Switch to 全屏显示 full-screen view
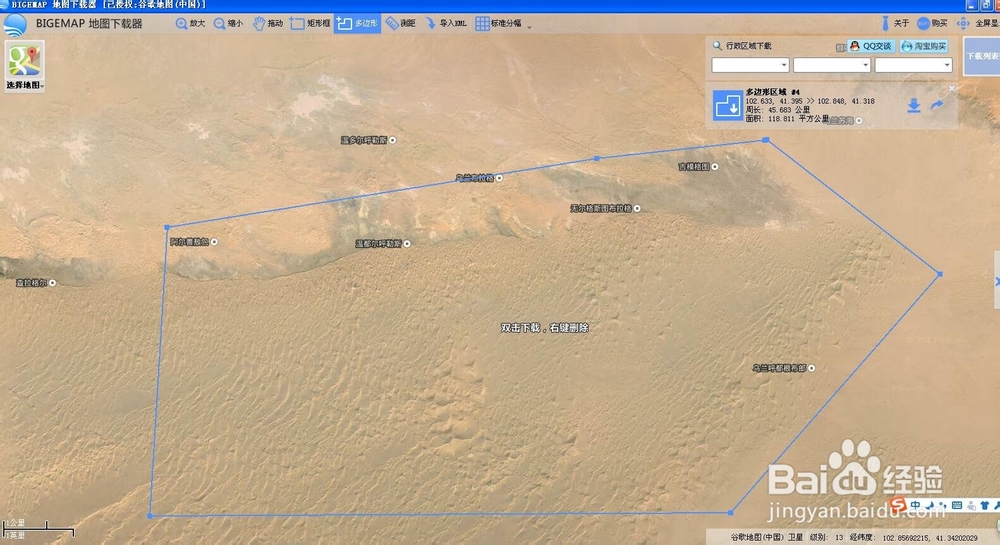Viewport: 1000px width, 545px height. 978,24
